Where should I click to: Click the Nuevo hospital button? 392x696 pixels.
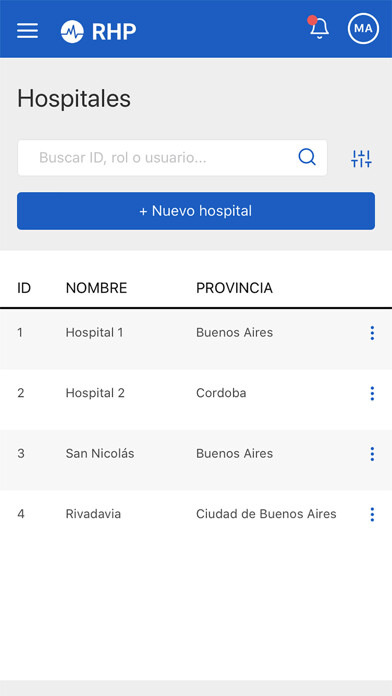196,211
